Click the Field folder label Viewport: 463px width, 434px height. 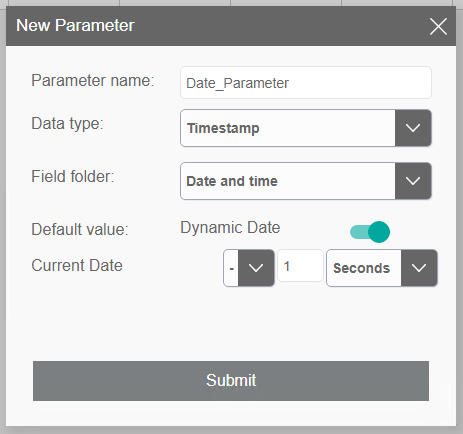(x=73, y=176)
